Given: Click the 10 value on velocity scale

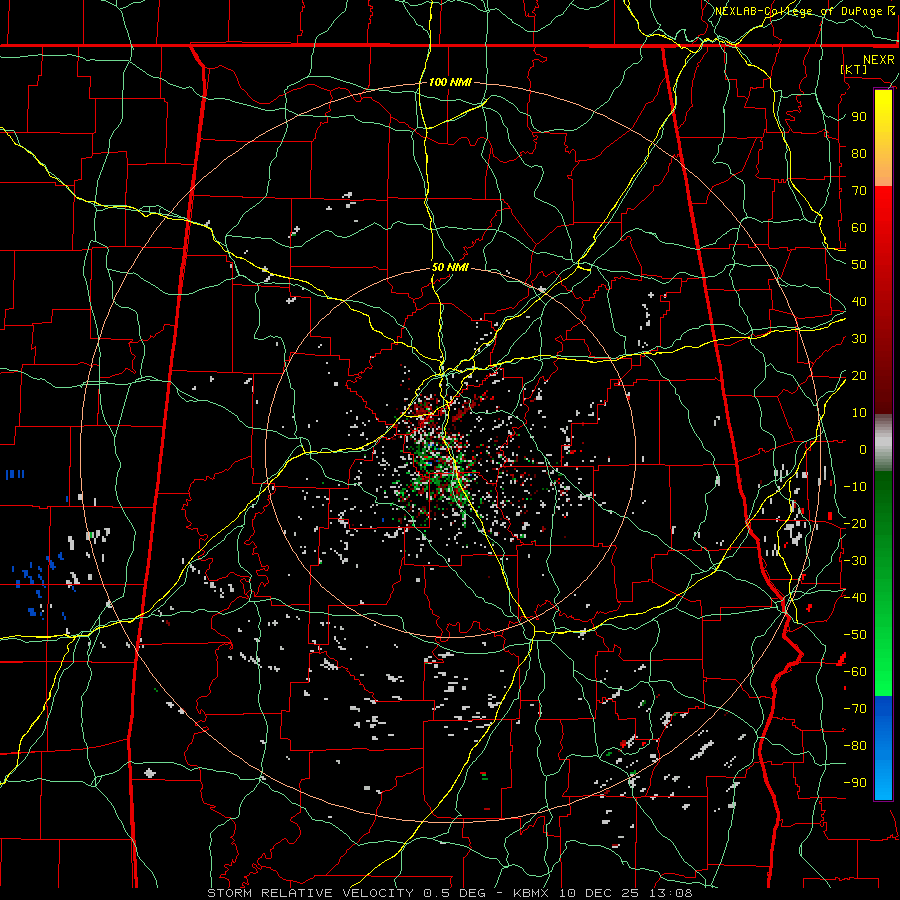Looking at the screenshot, I should point(859,413).
